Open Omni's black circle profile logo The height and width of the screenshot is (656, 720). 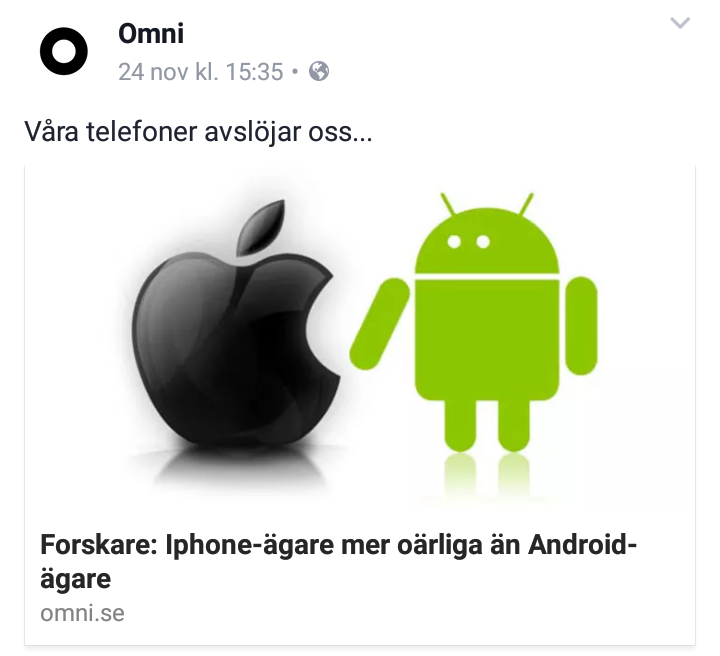tap(63, 51)
